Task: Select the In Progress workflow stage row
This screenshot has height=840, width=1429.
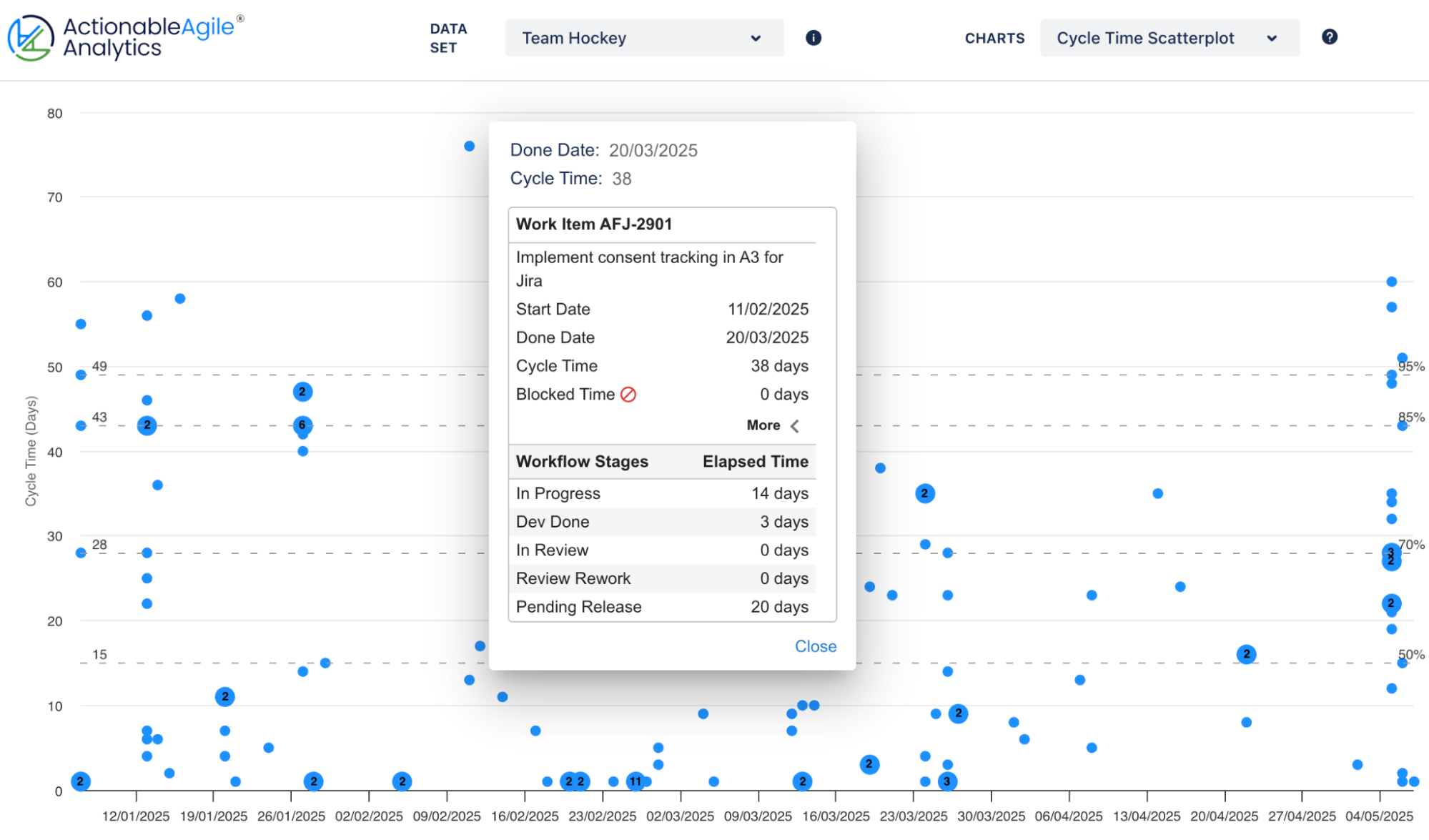Action: [x=662, y=493]
